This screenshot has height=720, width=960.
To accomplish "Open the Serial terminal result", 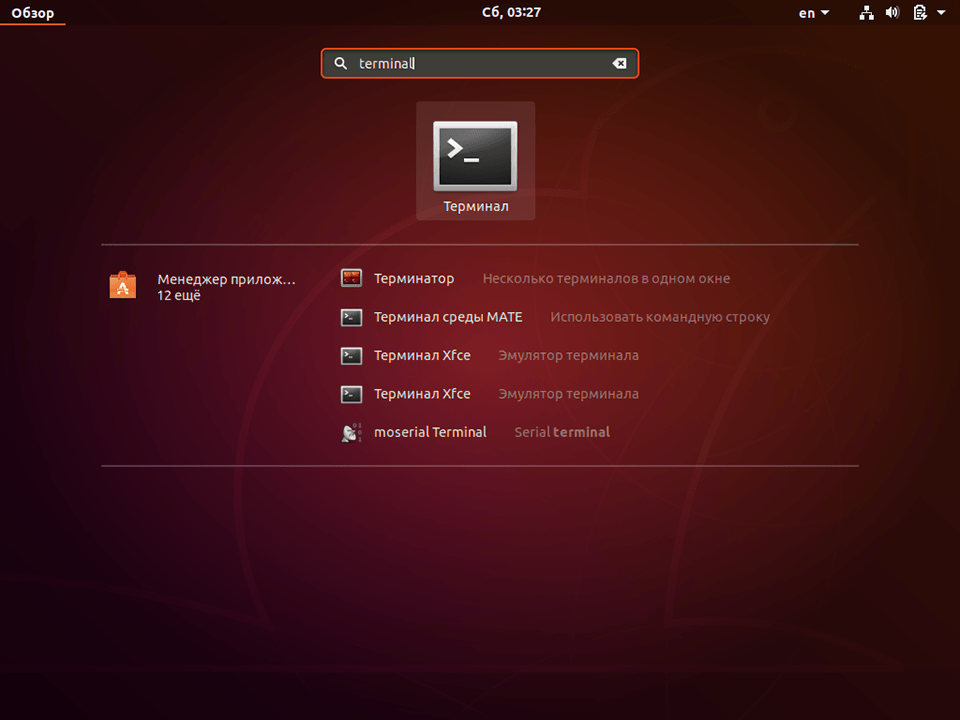I will 561,432.
